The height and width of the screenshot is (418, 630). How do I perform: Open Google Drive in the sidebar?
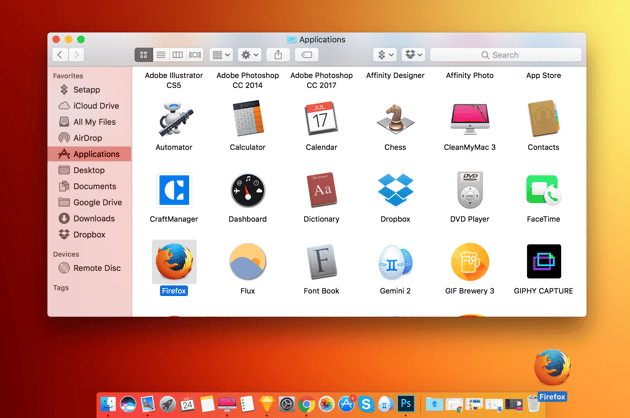coord(90,202)
